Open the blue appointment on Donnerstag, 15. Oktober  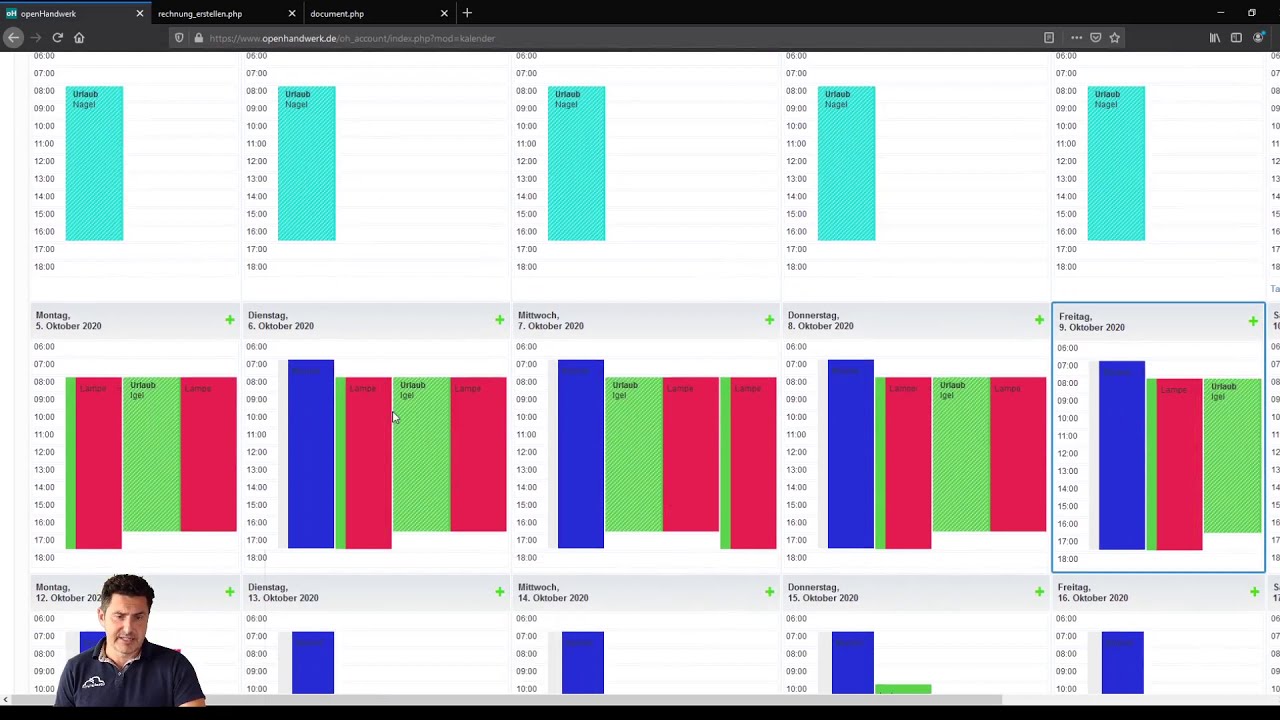[853, 662]
